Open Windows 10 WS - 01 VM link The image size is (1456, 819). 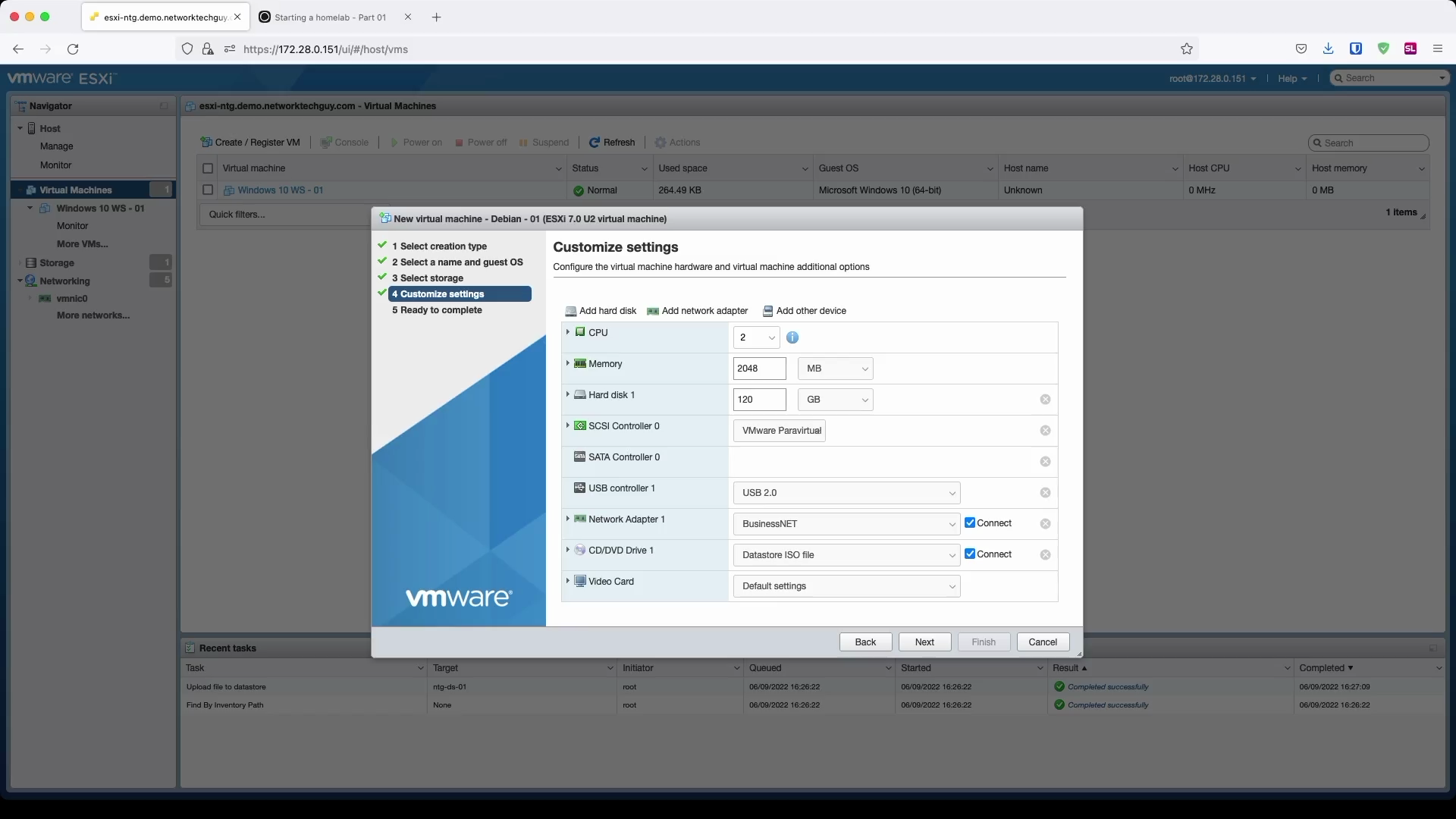[280, 190]
